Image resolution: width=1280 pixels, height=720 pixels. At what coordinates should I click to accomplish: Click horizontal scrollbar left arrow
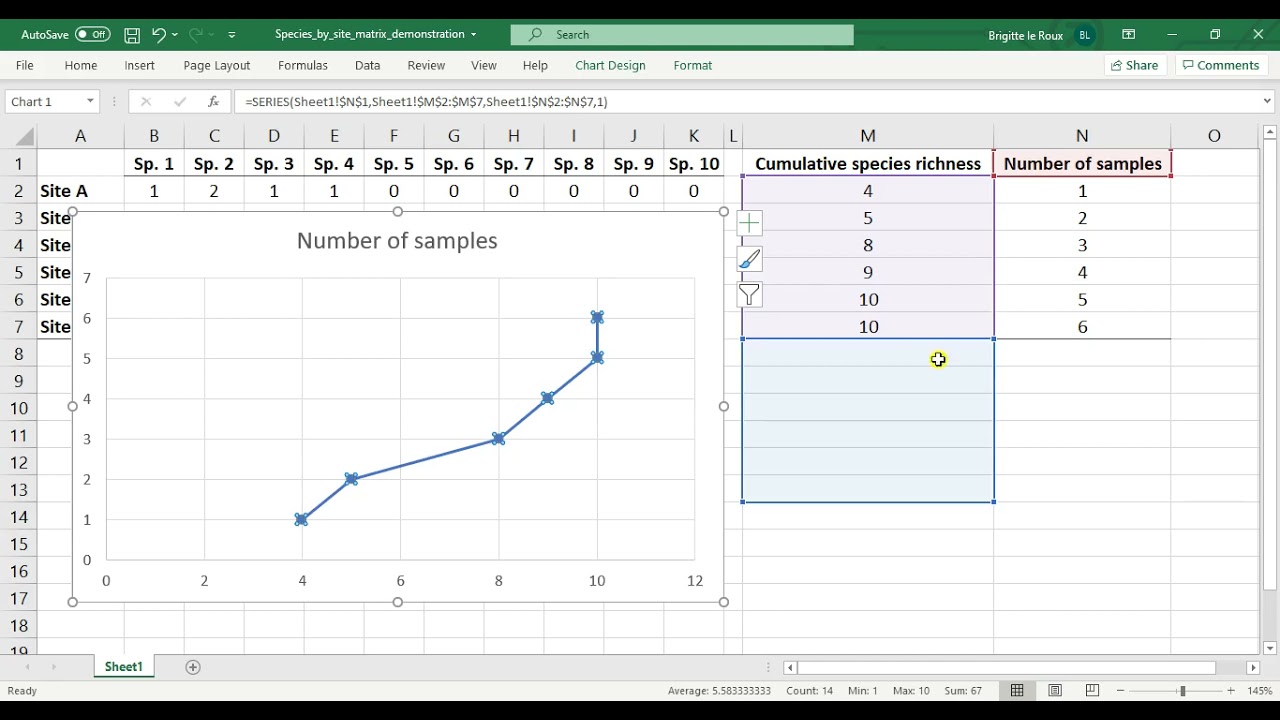pyautogui.click(x=790, y=667)
